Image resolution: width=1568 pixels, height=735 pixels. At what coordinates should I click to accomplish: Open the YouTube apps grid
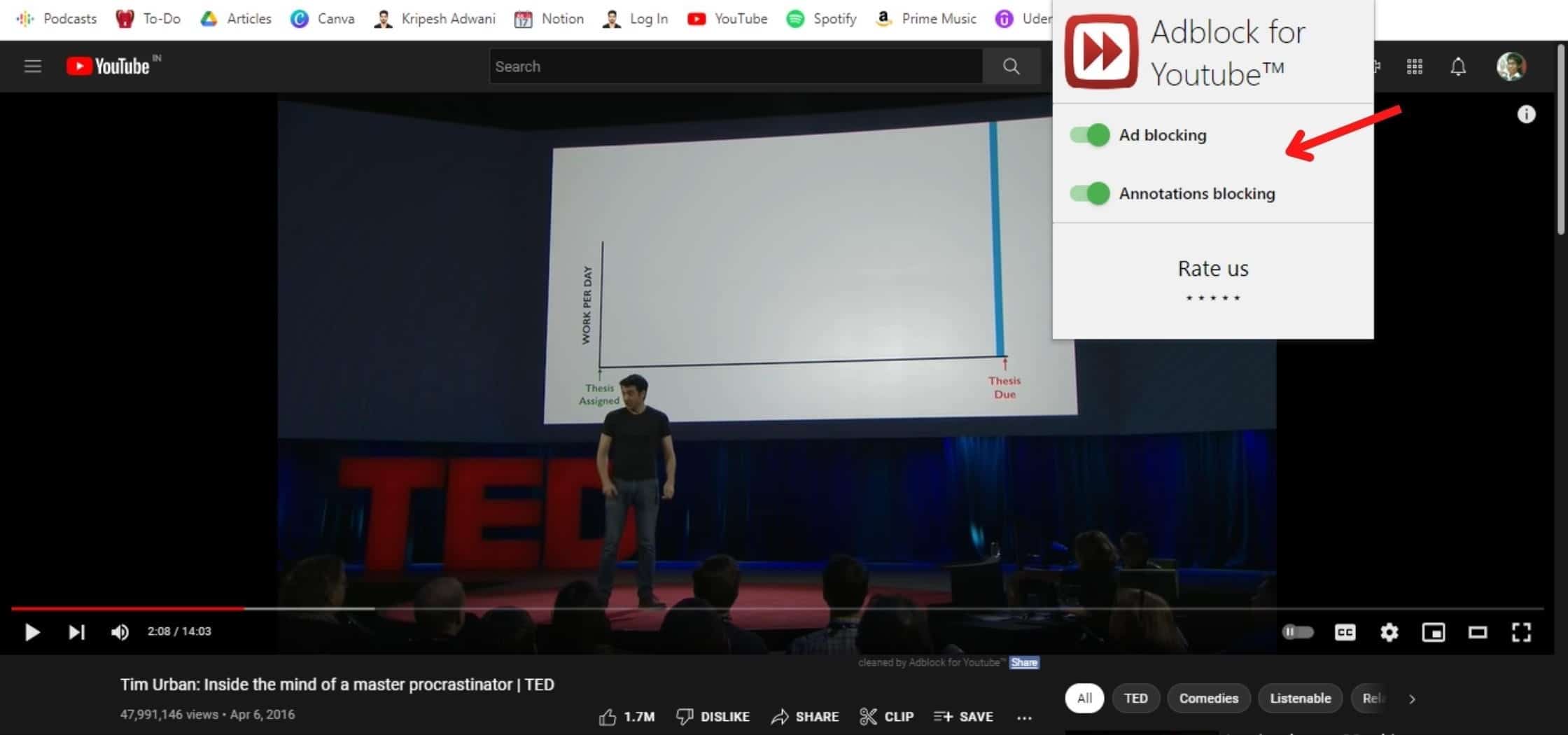(x=1414, y=66)
